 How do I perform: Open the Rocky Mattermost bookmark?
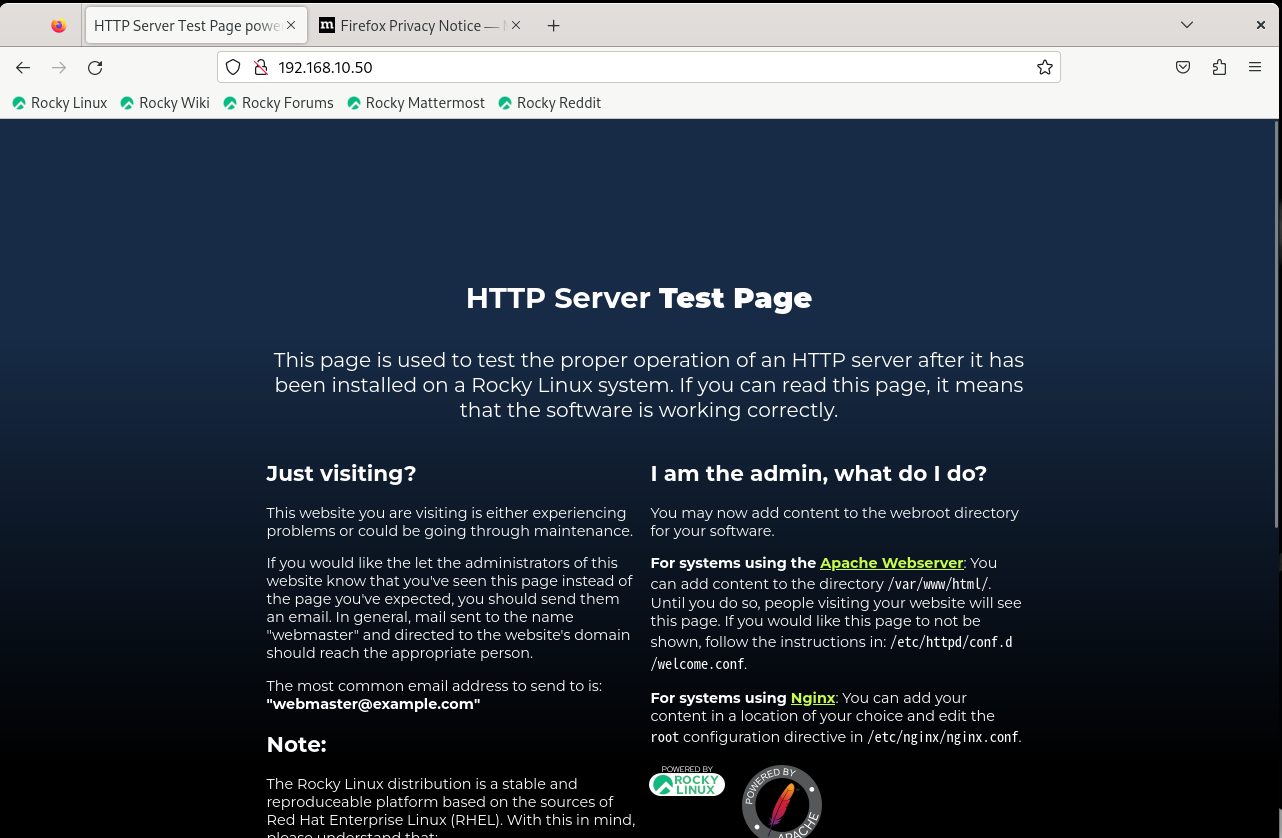[x=416, y=103]
